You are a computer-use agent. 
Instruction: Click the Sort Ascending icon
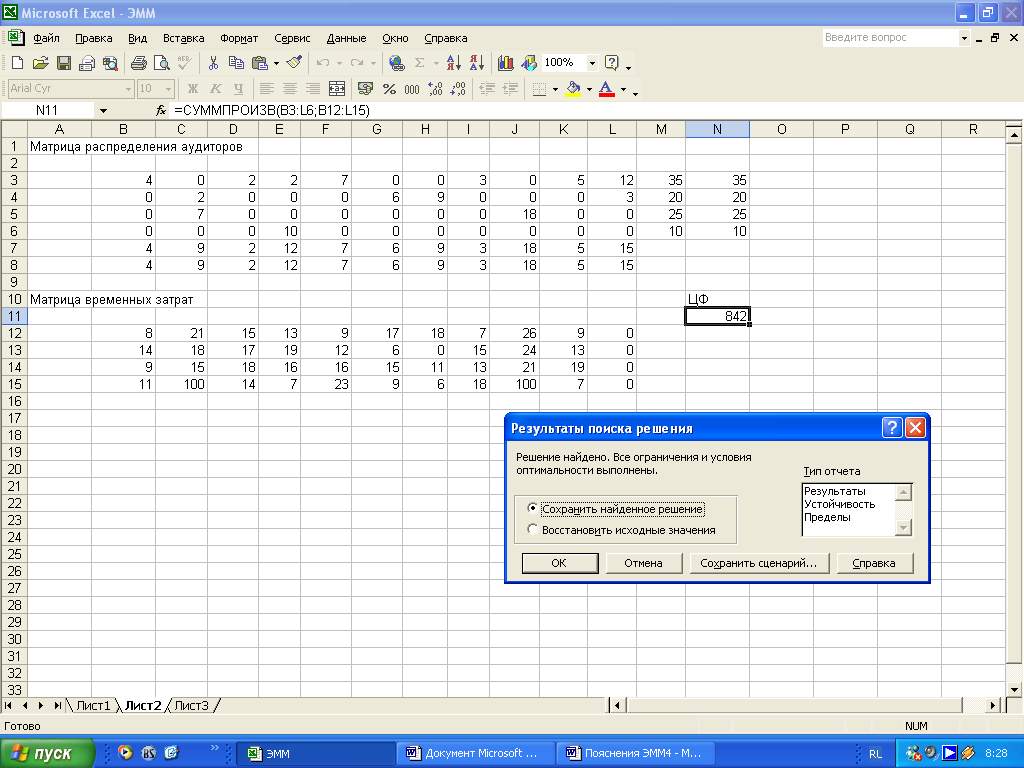(454, 63)
